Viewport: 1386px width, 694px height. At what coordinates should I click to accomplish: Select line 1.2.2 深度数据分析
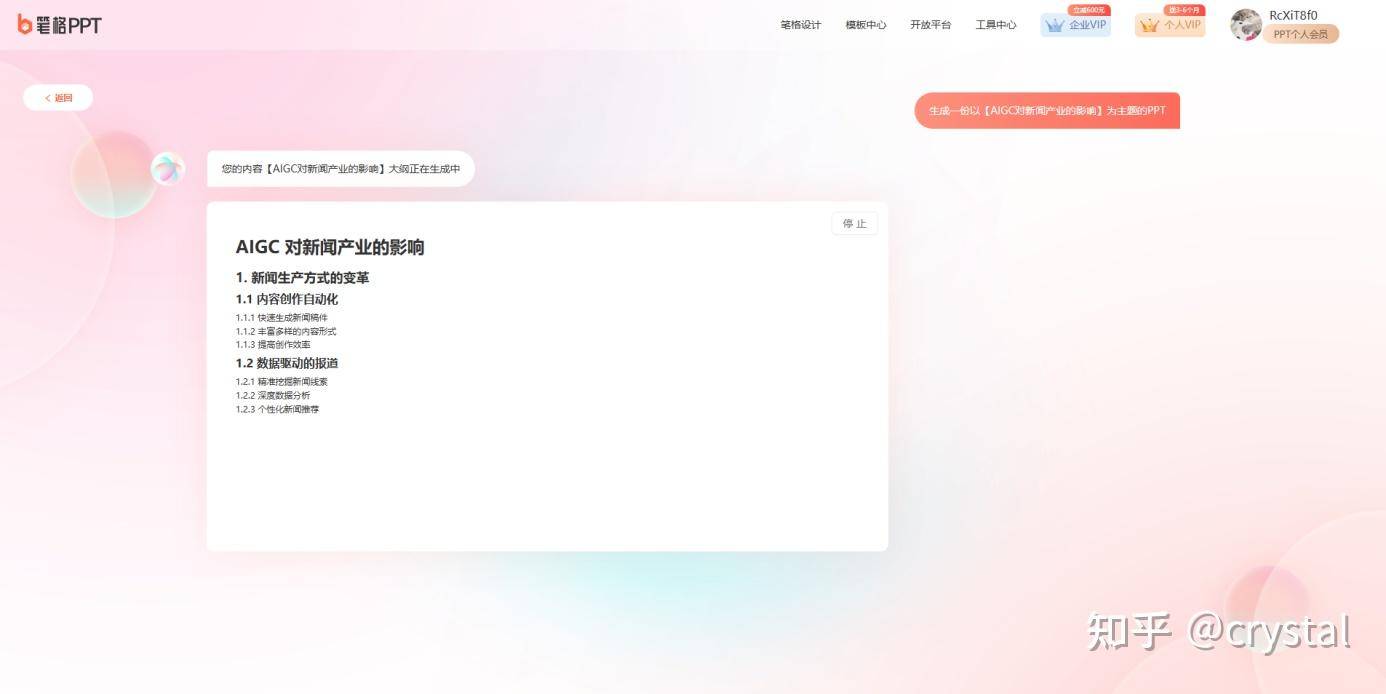click(x=273, y=395)
